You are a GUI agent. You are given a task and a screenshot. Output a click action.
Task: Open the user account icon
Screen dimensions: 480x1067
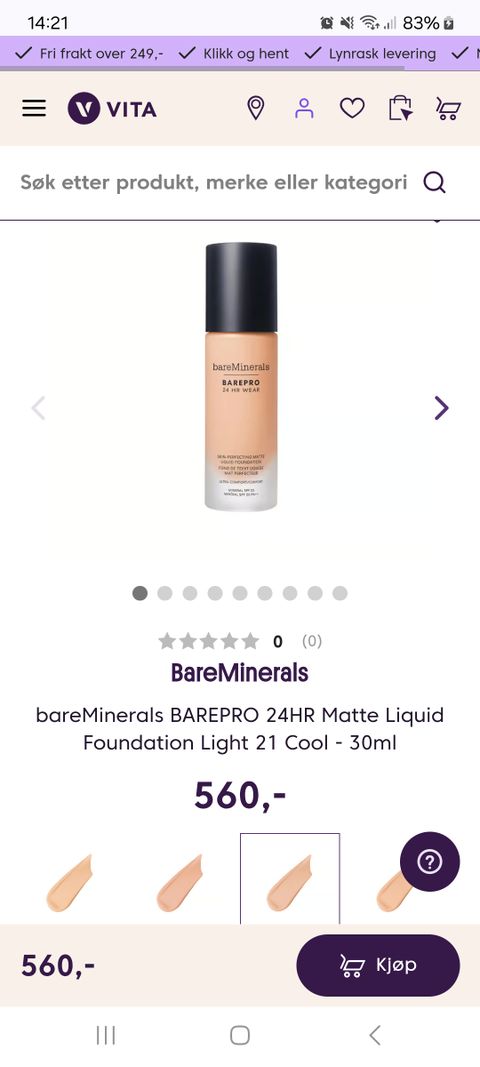tap(304, 108)
